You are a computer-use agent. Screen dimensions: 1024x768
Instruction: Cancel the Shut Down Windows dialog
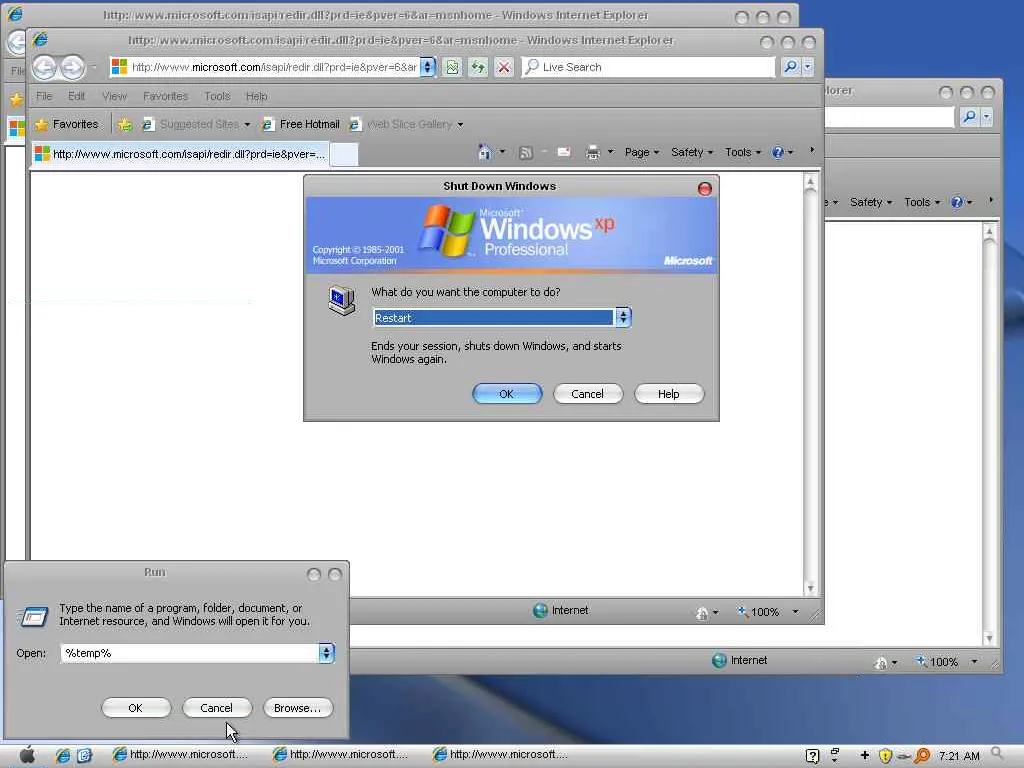pyautogui.click(x=588, y=394)
